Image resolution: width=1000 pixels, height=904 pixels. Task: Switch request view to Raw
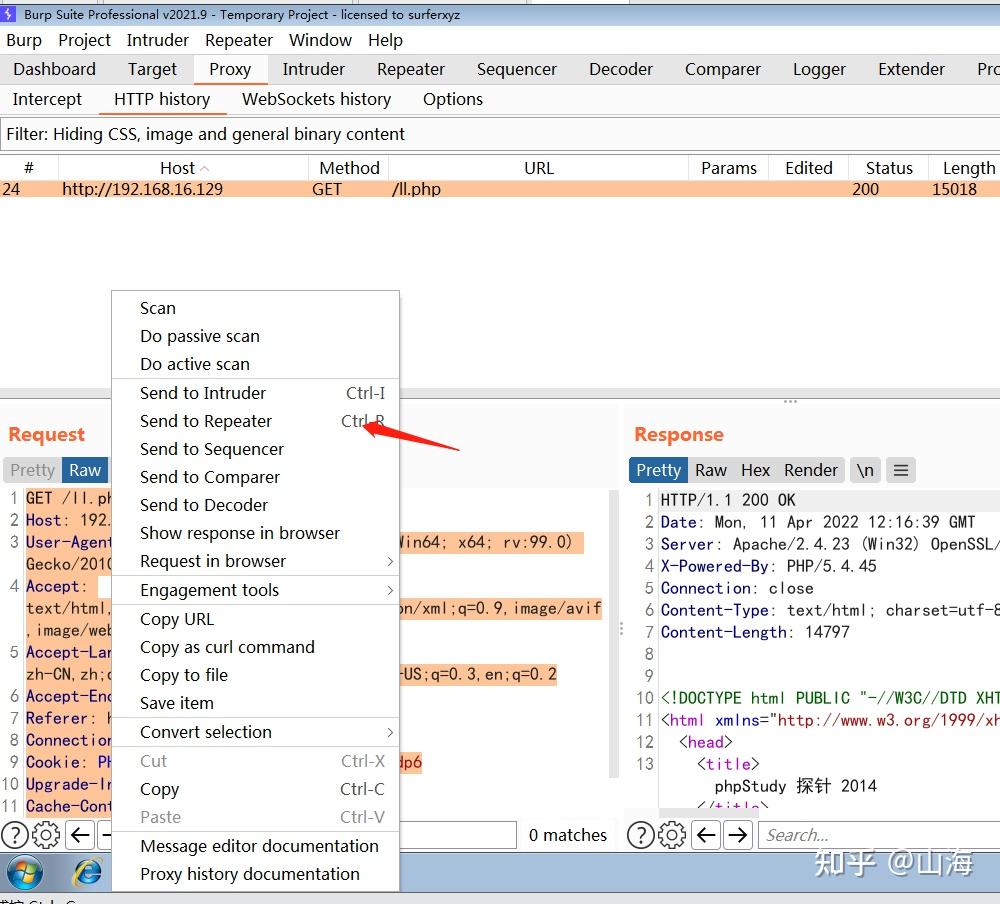(85, 470)
